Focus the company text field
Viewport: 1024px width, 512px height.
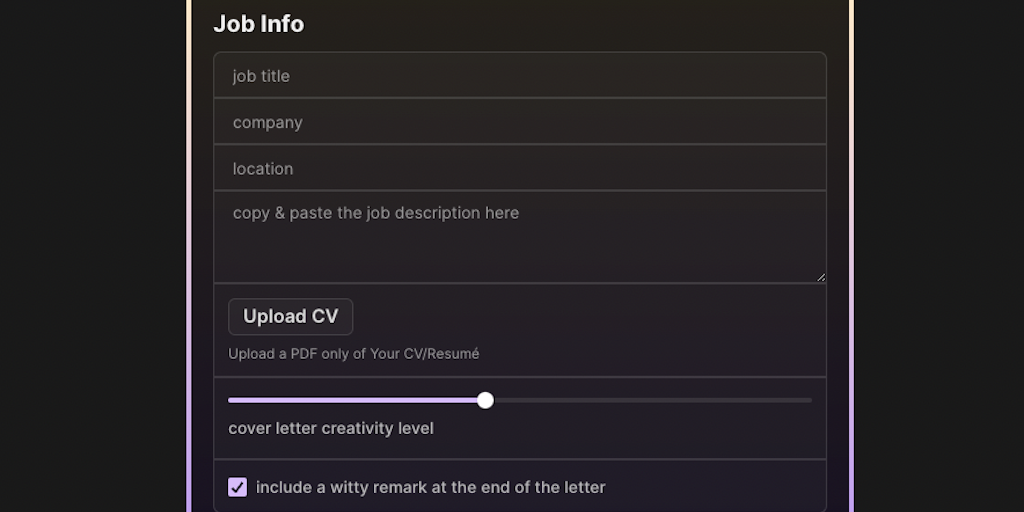point(519,122)
